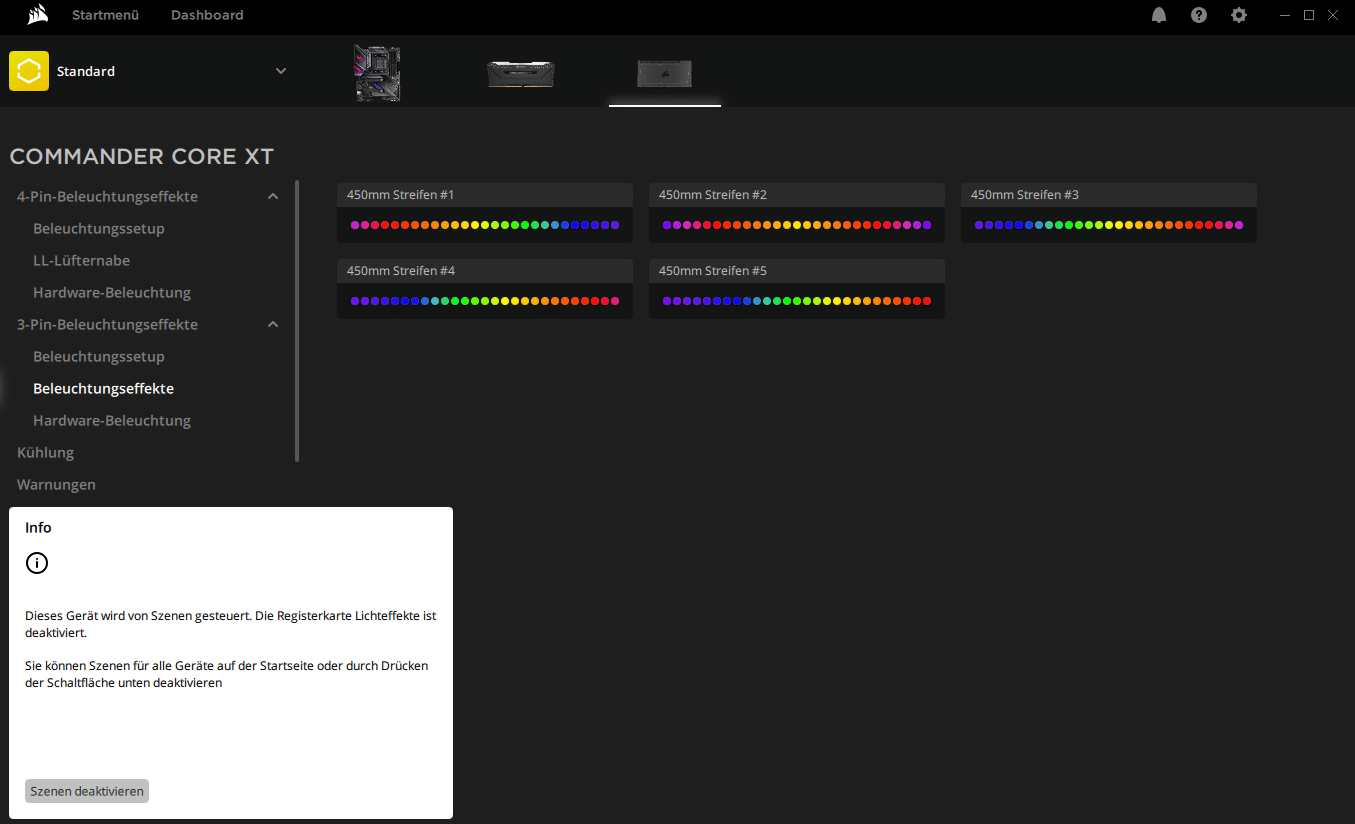The image size is (1355, 824).
Task: Collapse the 3-Pin-Beleuchtungseffekte section
Action: 273,325
